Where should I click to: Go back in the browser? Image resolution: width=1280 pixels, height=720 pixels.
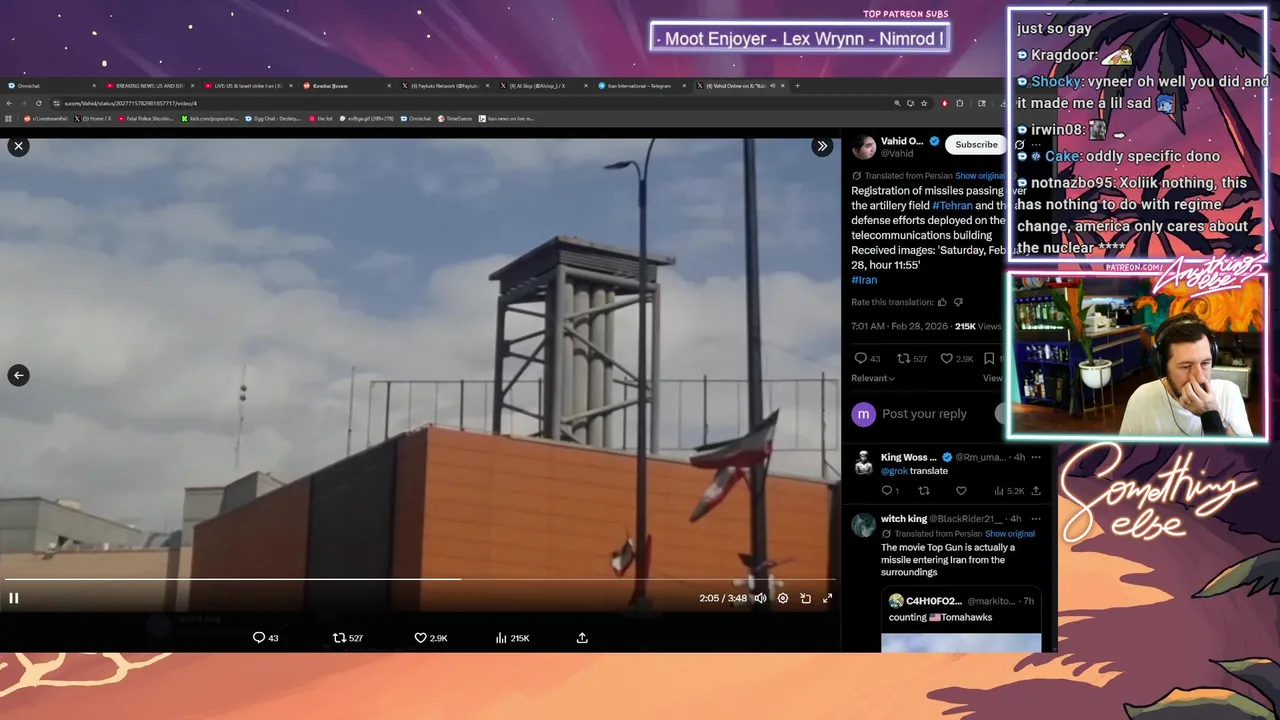(x=9, y=103)
